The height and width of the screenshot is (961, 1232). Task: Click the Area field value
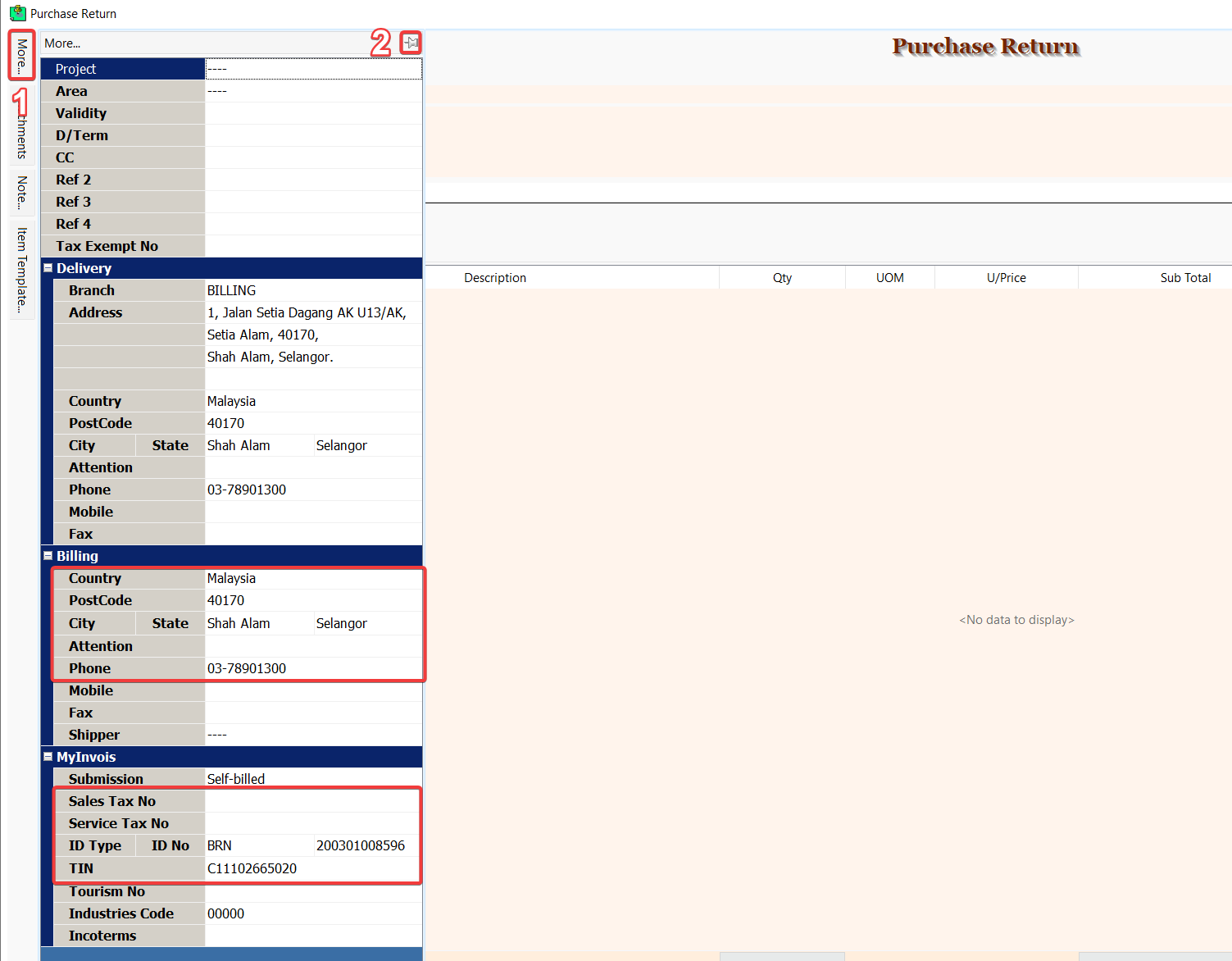[x=313, y=91]
